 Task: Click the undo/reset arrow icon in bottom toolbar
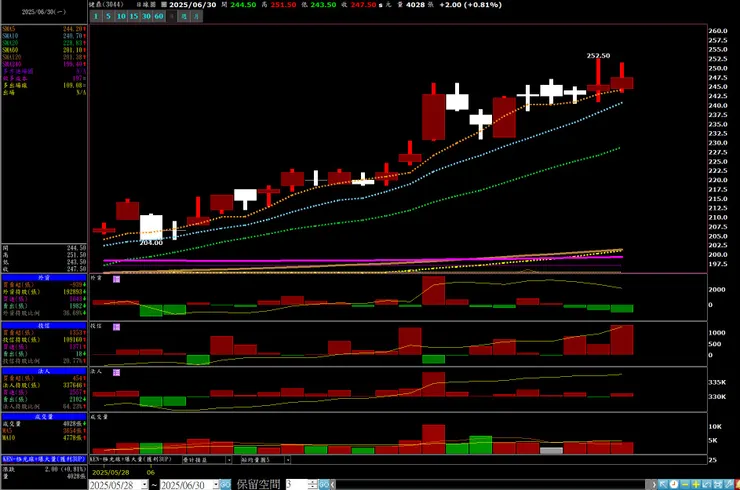click(x=706, y=484)
